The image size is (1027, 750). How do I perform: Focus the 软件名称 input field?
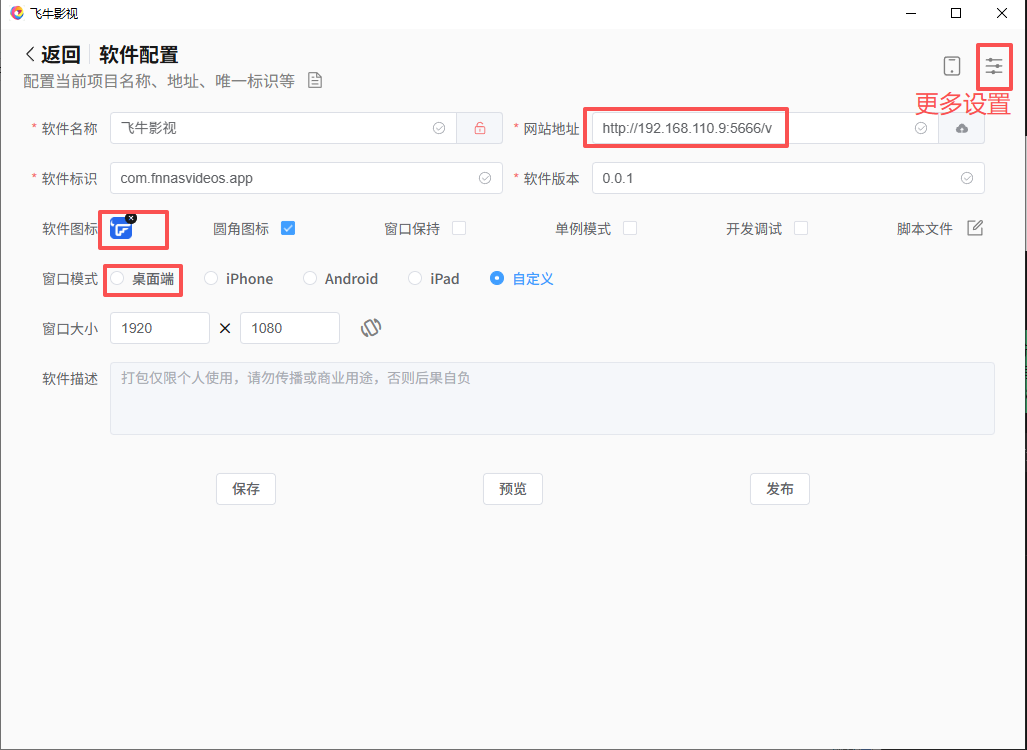(283, 128)
